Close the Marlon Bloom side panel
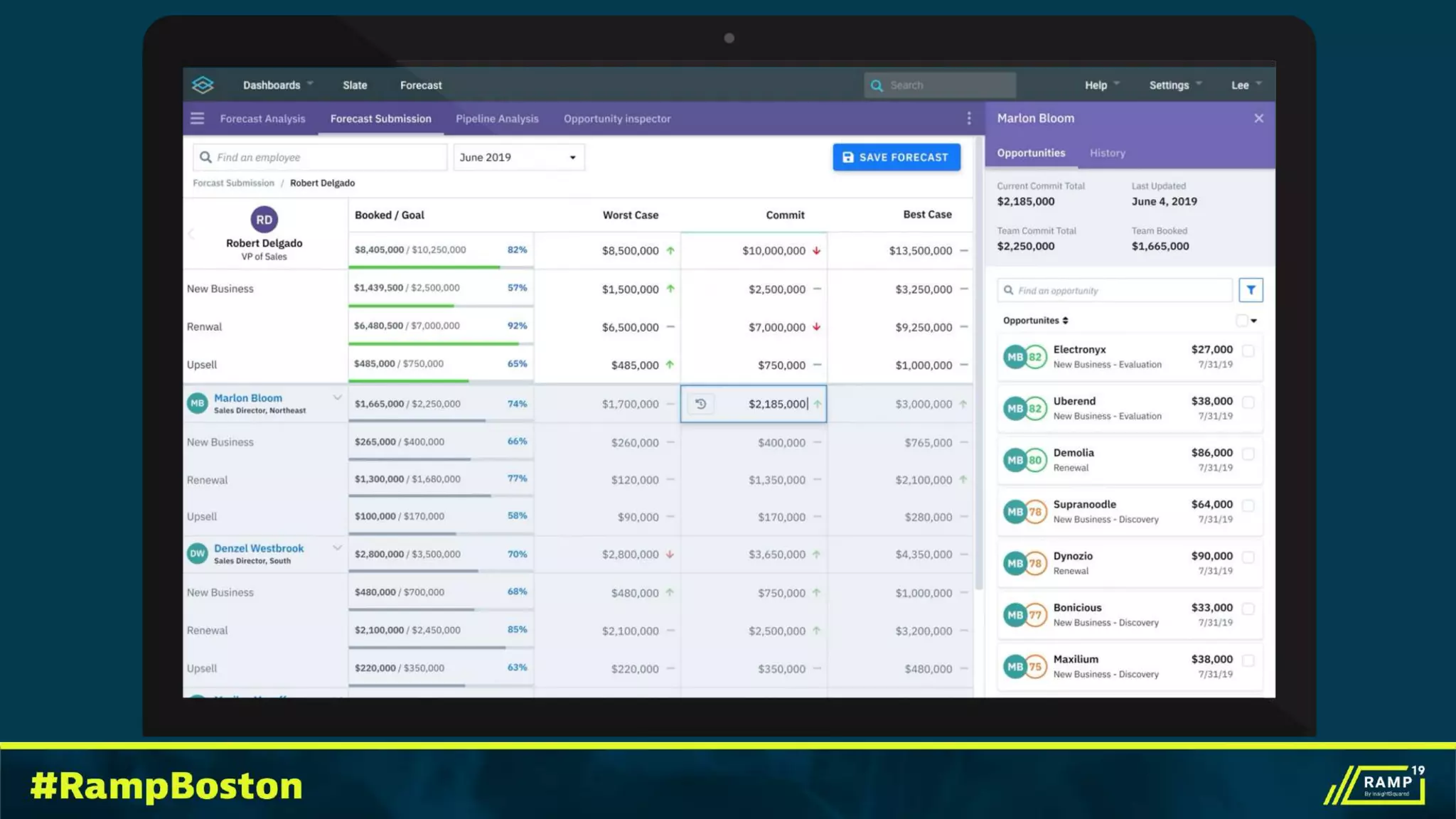1456x819 pixels. tap(1258, 119)
